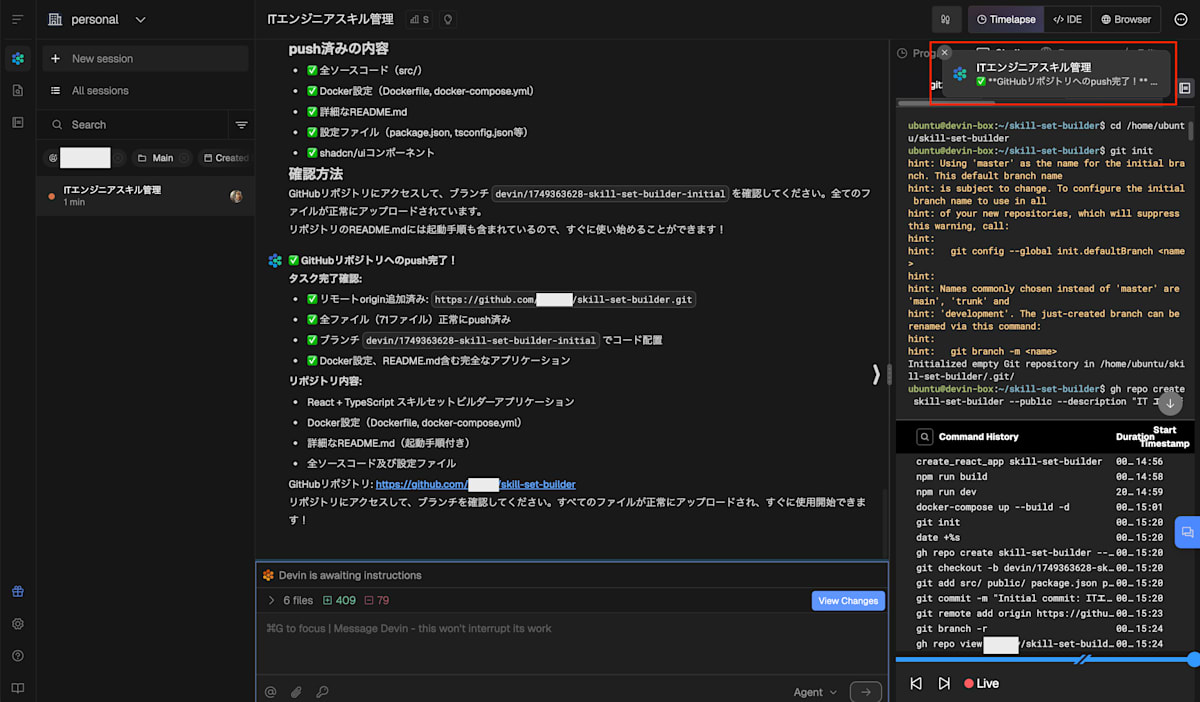
Task: Open settings gear in left rail
Action: 17,623
